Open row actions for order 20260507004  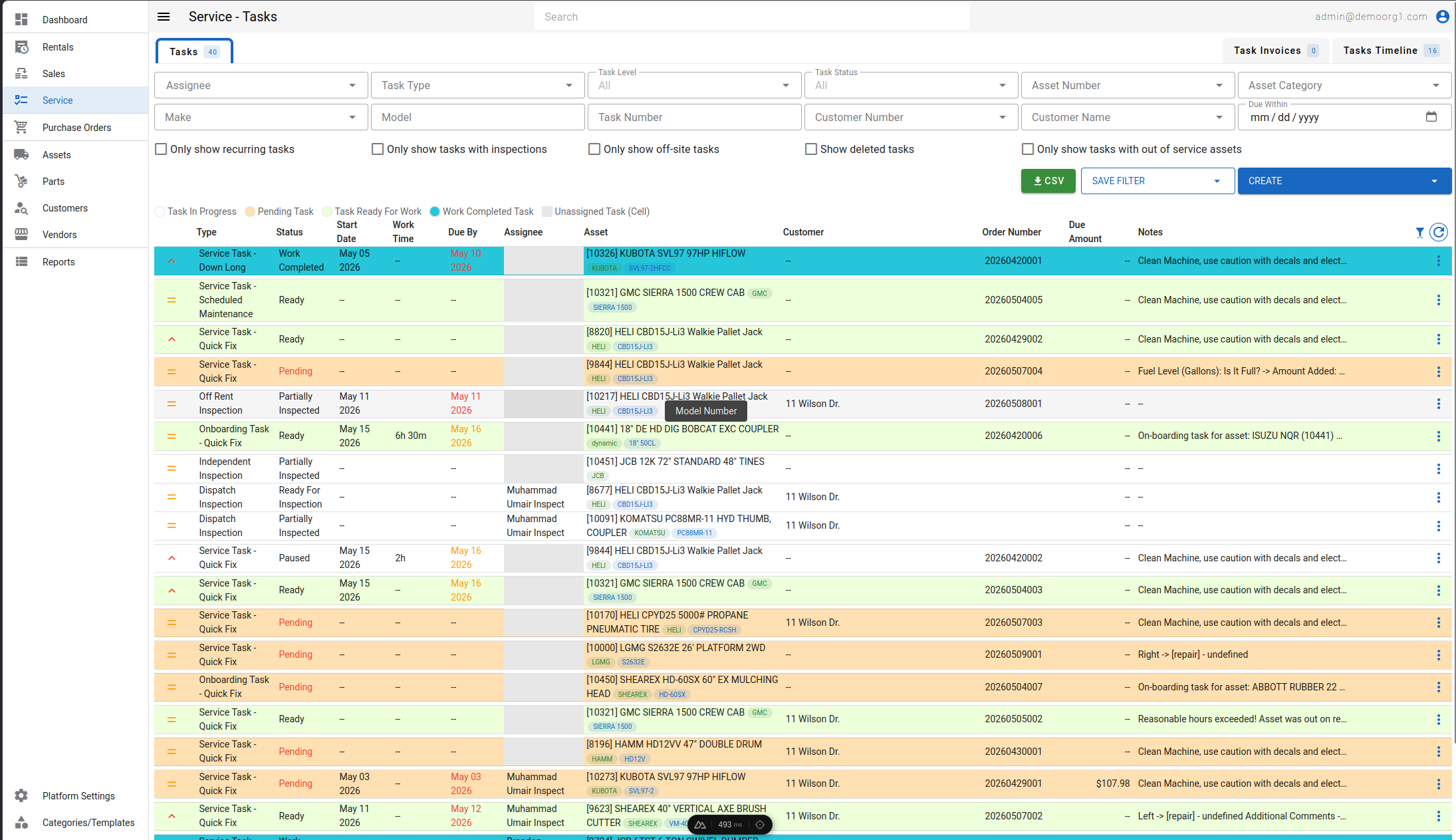click(x=1439, y=372)
